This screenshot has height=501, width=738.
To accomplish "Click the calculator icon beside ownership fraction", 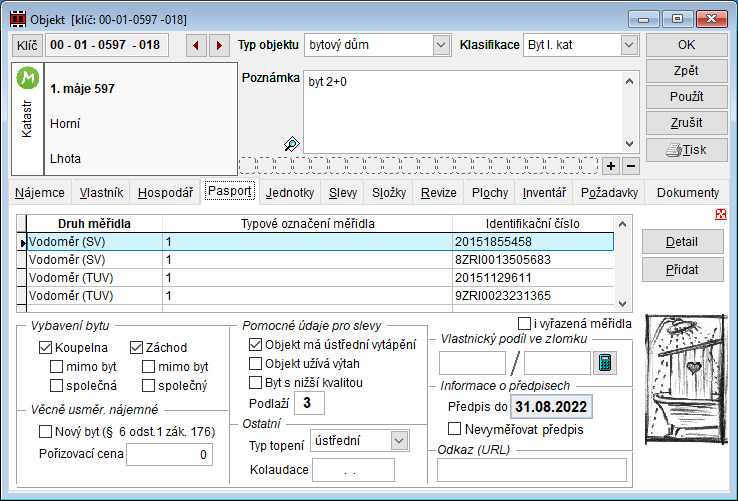I will point(605,362).
